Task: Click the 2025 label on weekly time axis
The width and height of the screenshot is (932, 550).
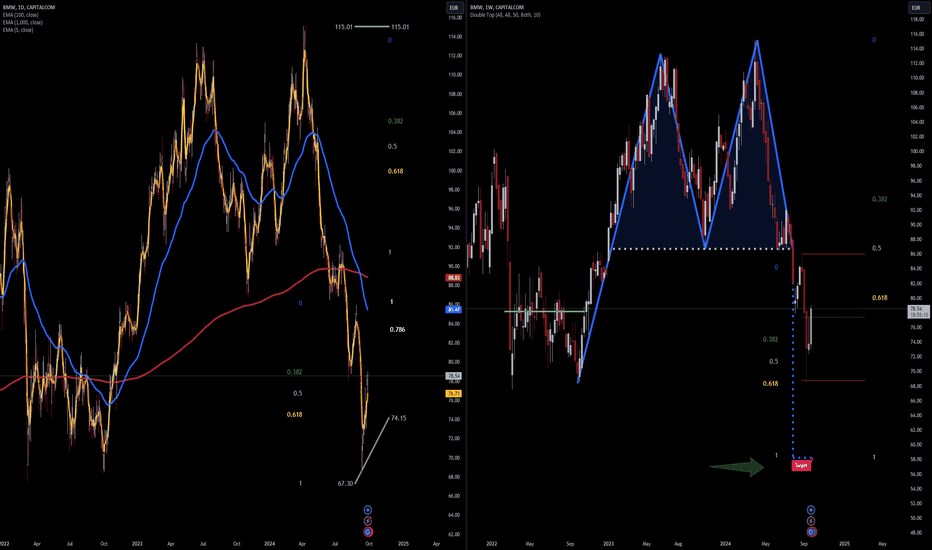Action: [843, 543]
